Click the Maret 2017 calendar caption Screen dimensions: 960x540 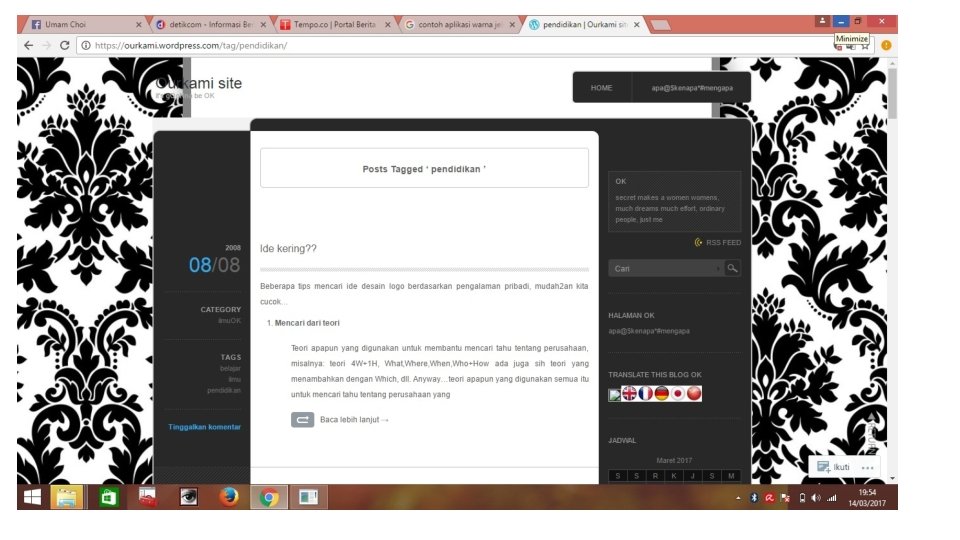(674, 460)
